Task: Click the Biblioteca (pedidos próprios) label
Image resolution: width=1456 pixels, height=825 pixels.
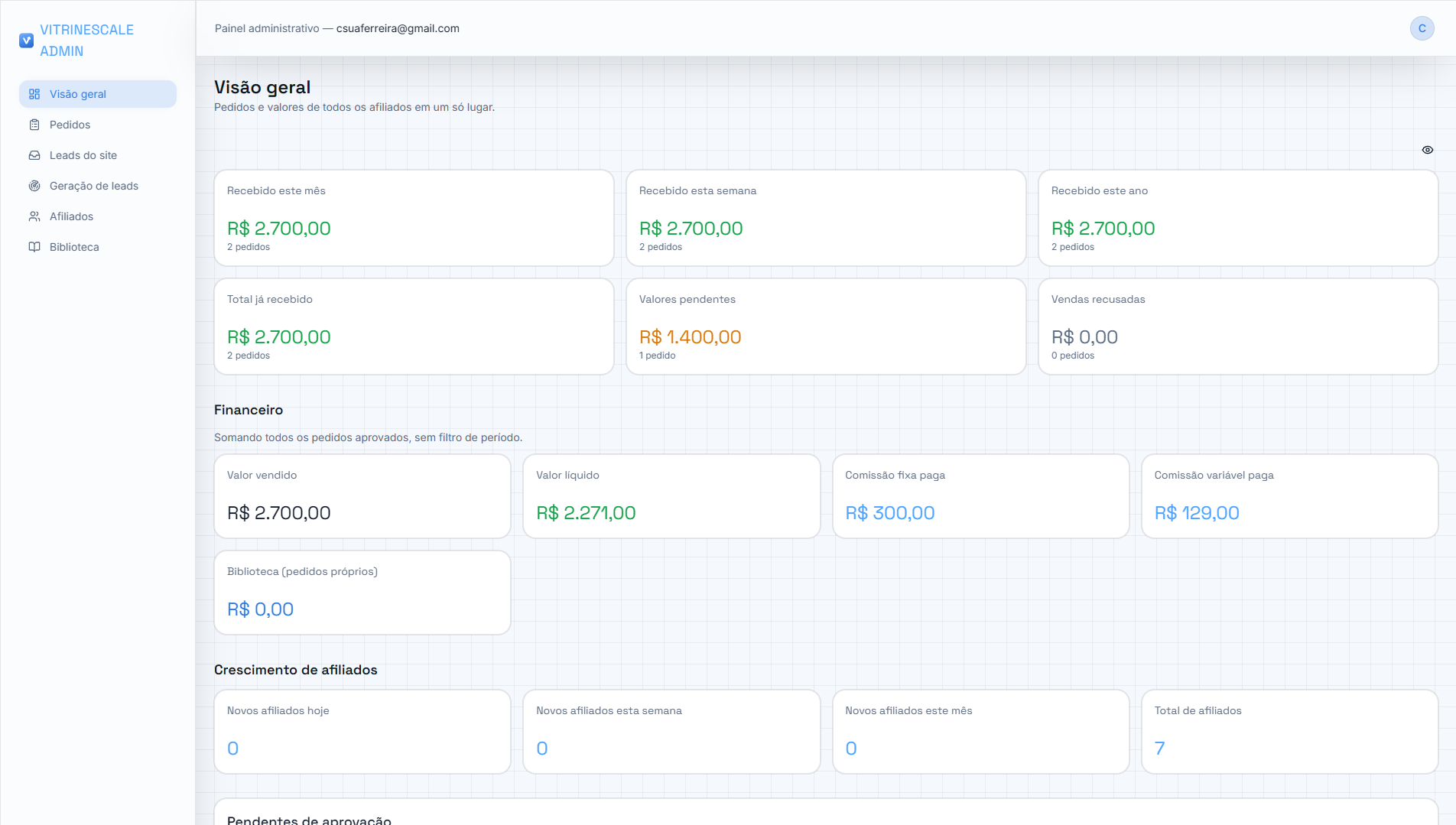Action: [302, 571]
